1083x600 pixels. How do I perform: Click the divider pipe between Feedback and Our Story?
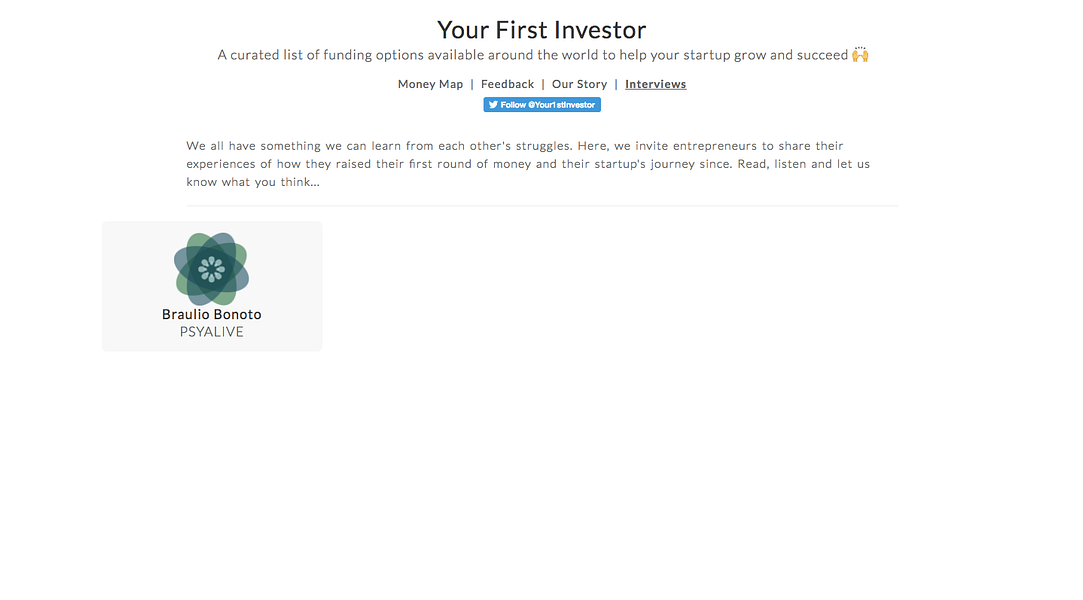[542, 84]
